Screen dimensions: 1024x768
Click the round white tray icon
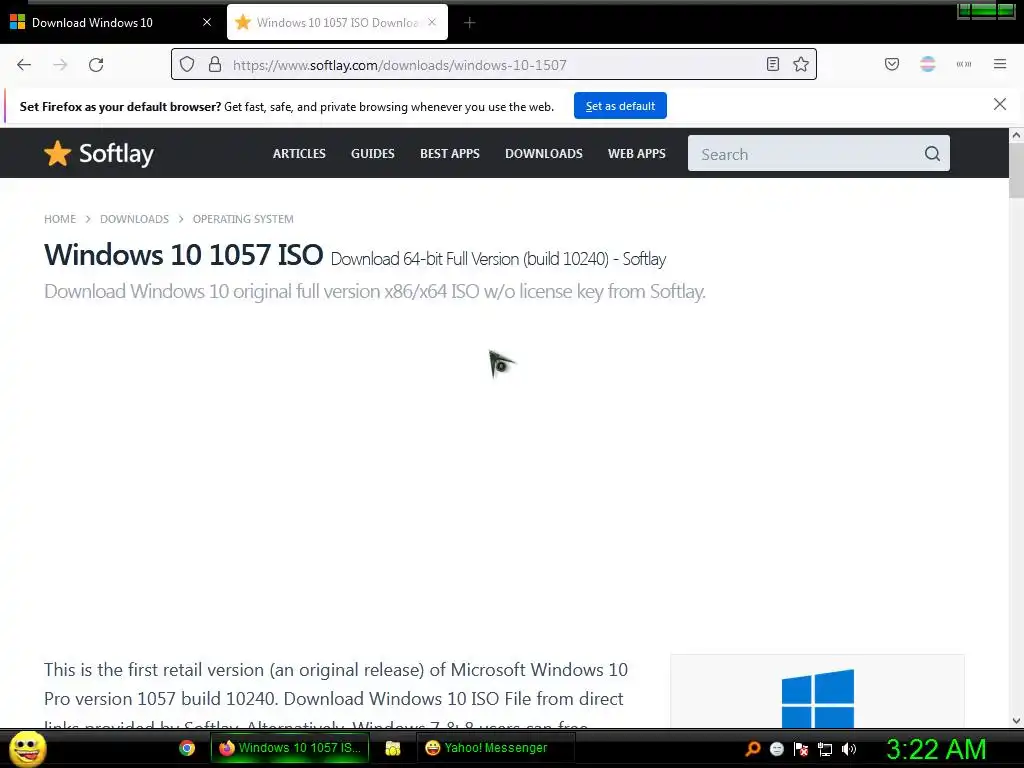tap(776, 749)
